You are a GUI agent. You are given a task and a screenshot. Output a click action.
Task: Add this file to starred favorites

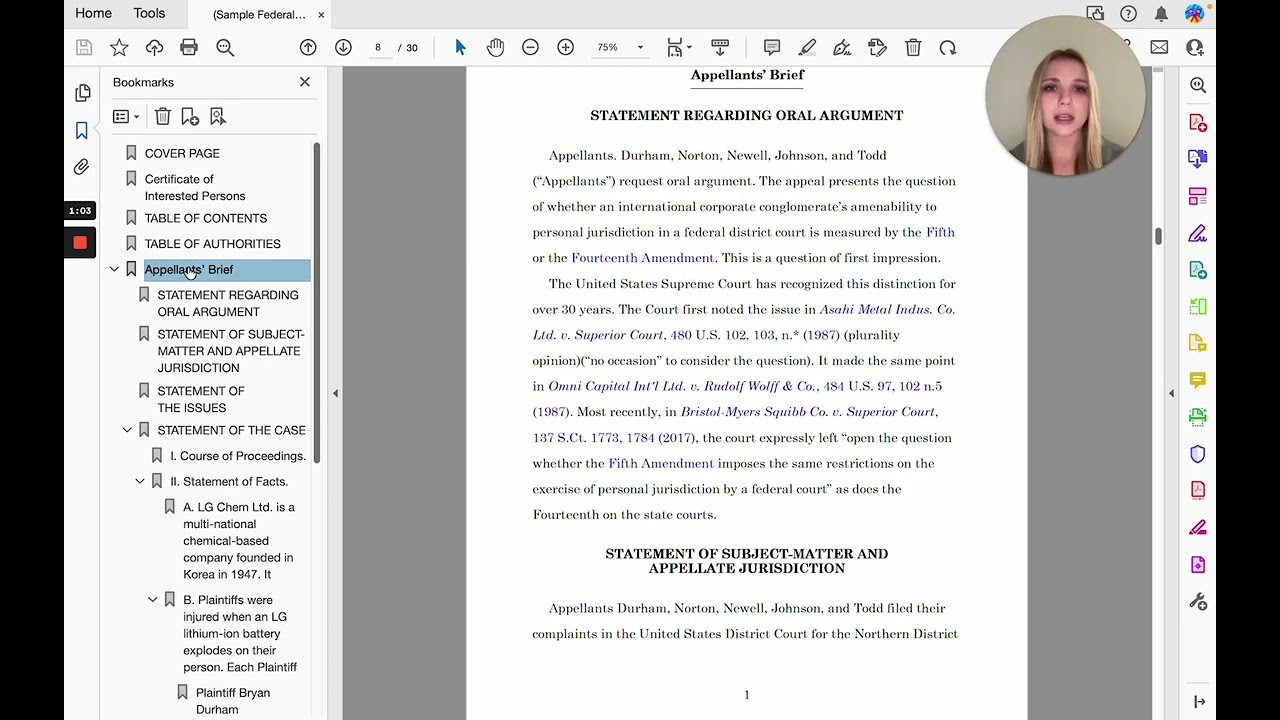click(x=119, y=47)
